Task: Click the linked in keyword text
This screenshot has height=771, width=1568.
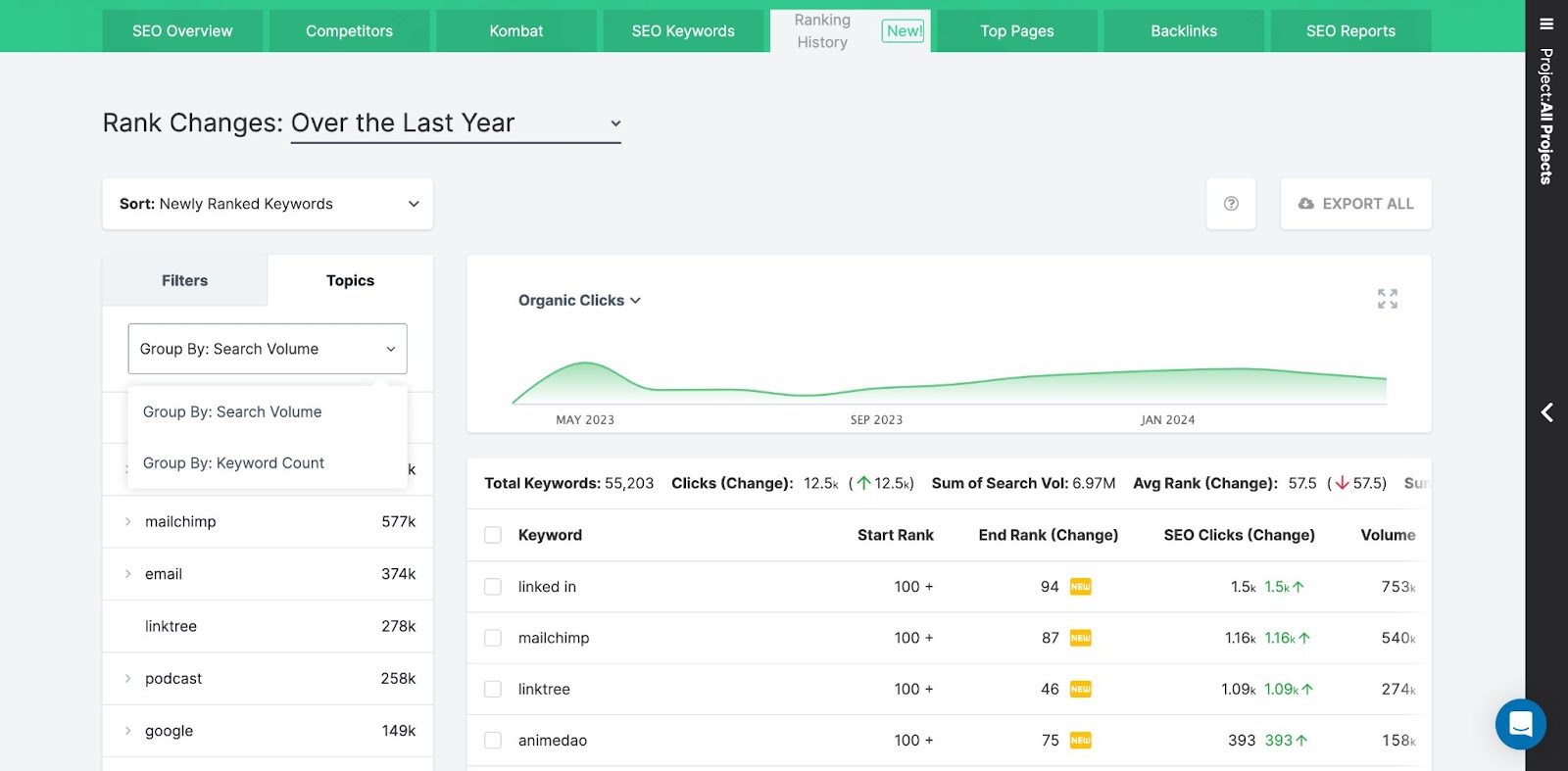Action: 547,587
